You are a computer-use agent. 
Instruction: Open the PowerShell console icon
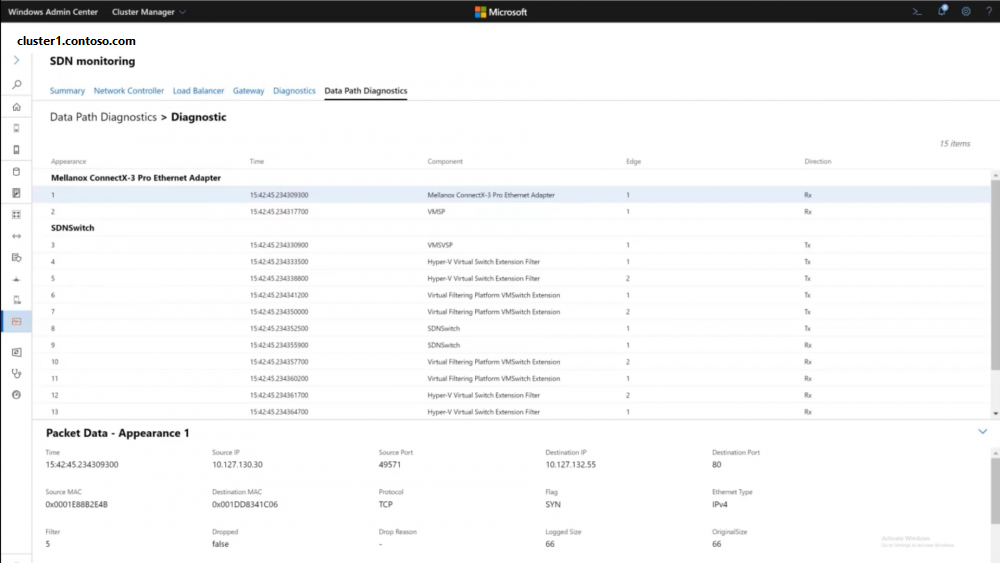coord(917,11)
